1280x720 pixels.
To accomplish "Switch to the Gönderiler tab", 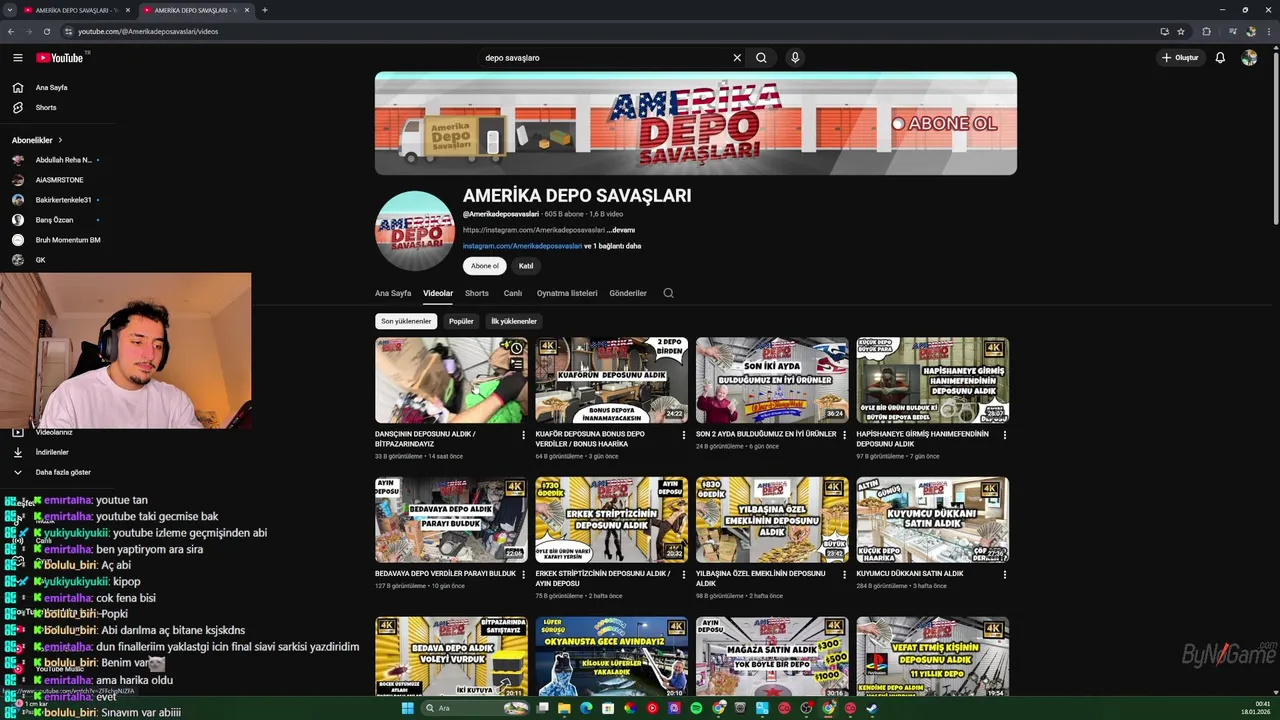I will tap(628, 293).
